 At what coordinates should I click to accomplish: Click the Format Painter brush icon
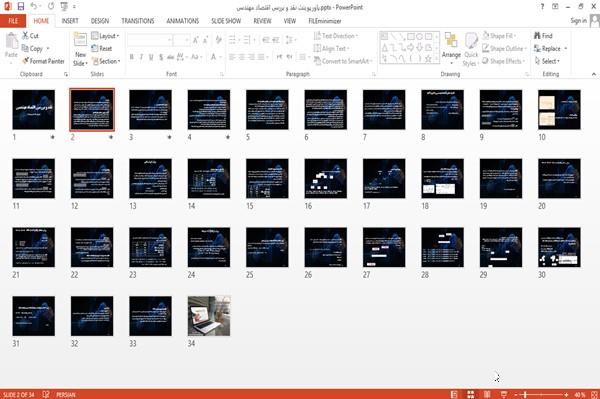tap(26, 61)
